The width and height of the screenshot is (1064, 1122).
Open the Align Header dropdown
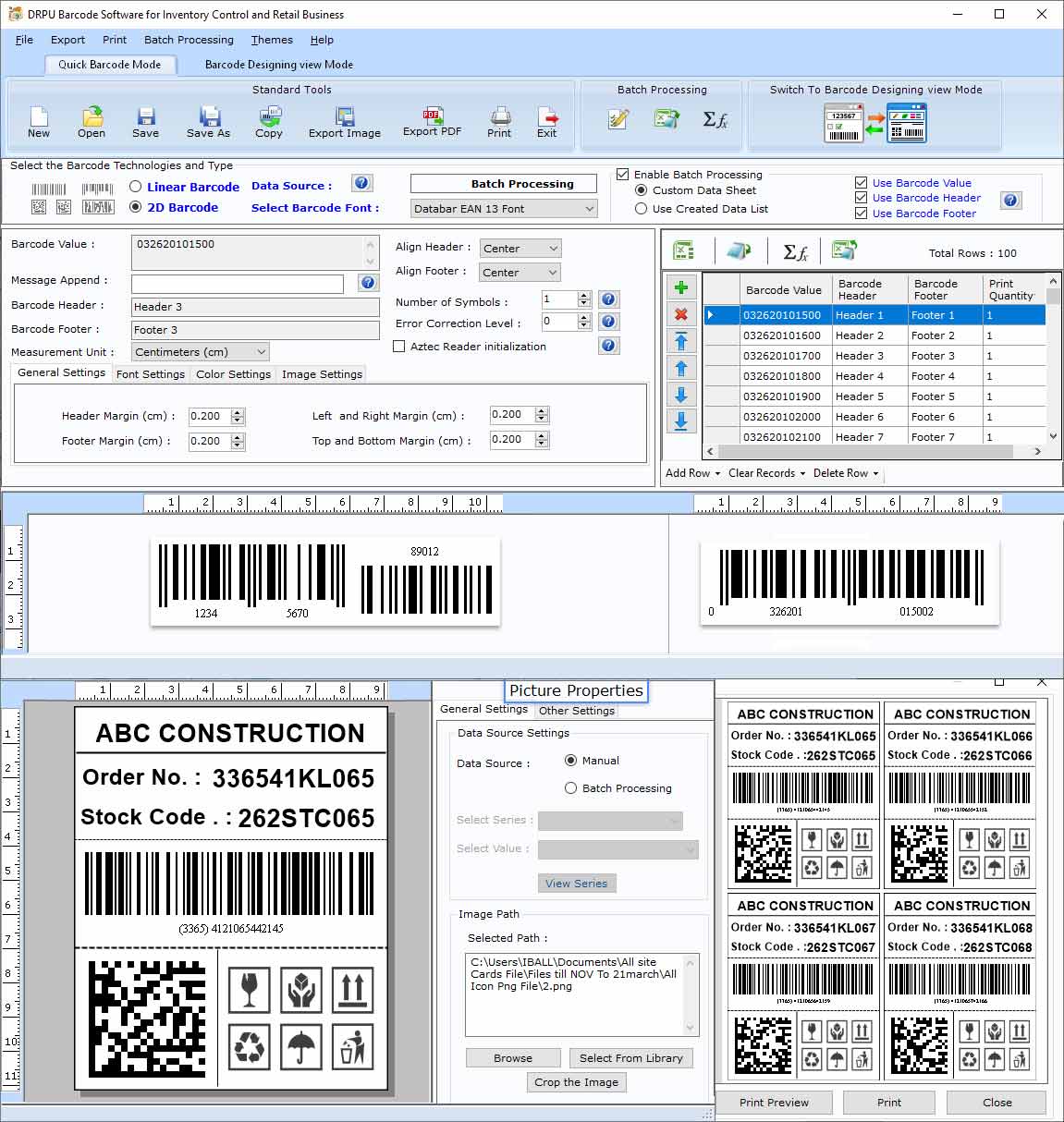(x=553, y=248)
